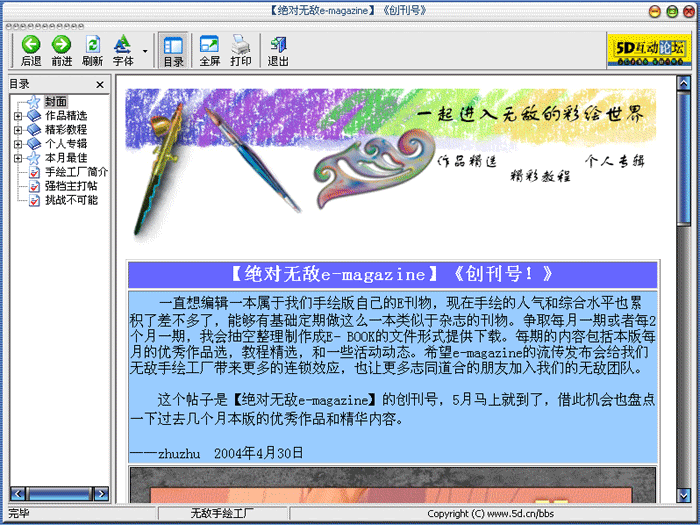Click the star icon beside 本月最佳
700x525 pixels.
click(x=34, y=158)
